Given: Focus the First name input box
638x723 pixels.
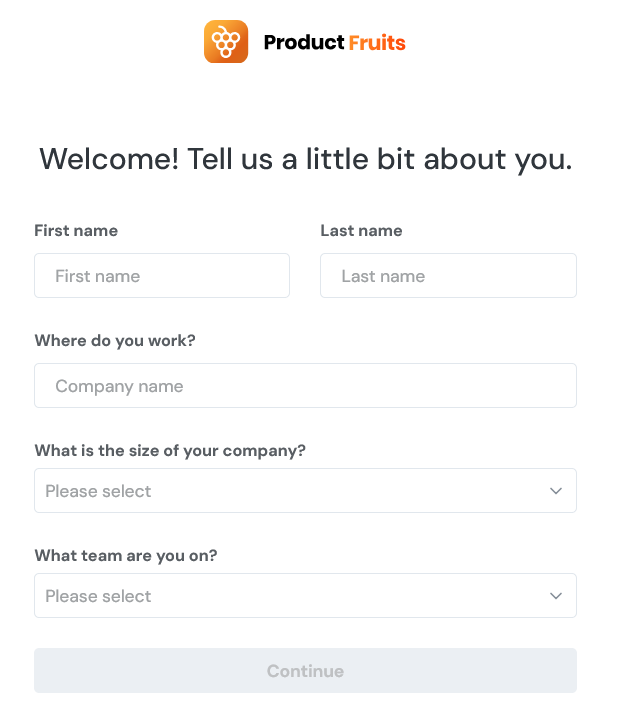Looking at the screenshot, I should click(x=162, y=275).
